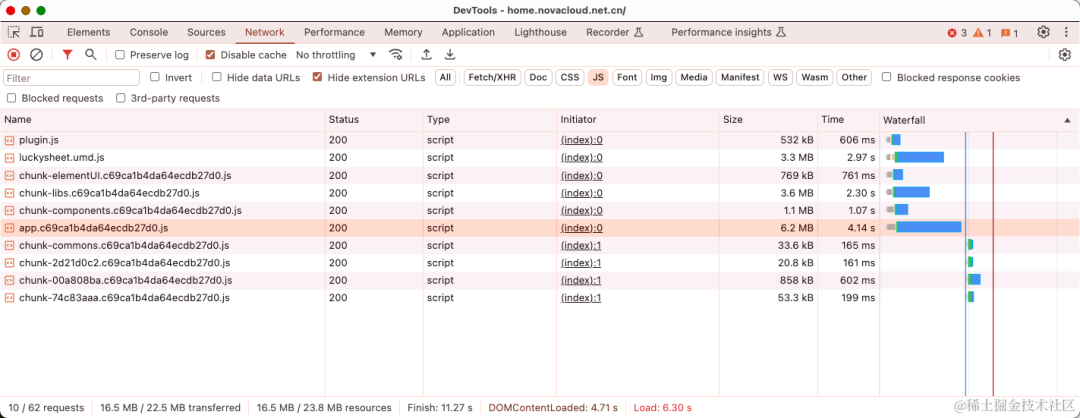This screenshot has height=418, width=1080.
Task: Open the No throttling dropdown
Action: coord(336,54)
